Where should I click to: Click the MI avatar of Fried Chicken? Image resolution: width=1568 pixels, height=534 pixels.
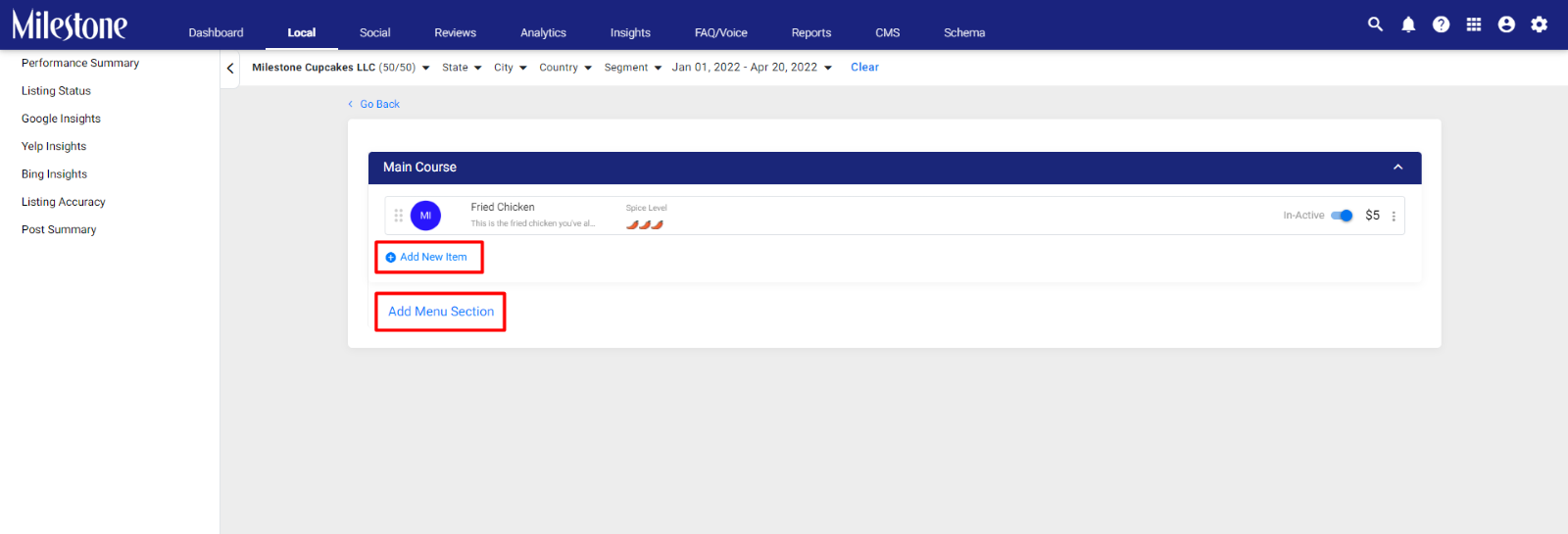click(x=425, y=216)
